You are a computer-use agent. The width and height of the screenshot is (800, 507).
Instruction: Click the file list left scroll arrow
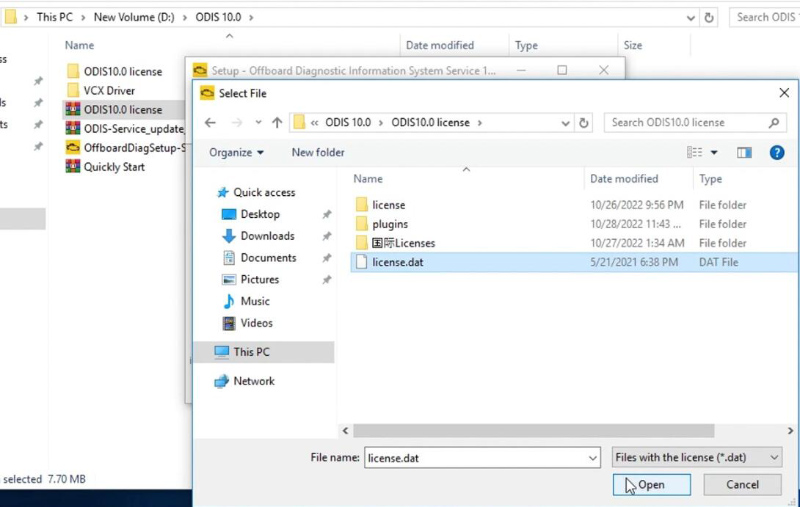click(x=345, y=431)
